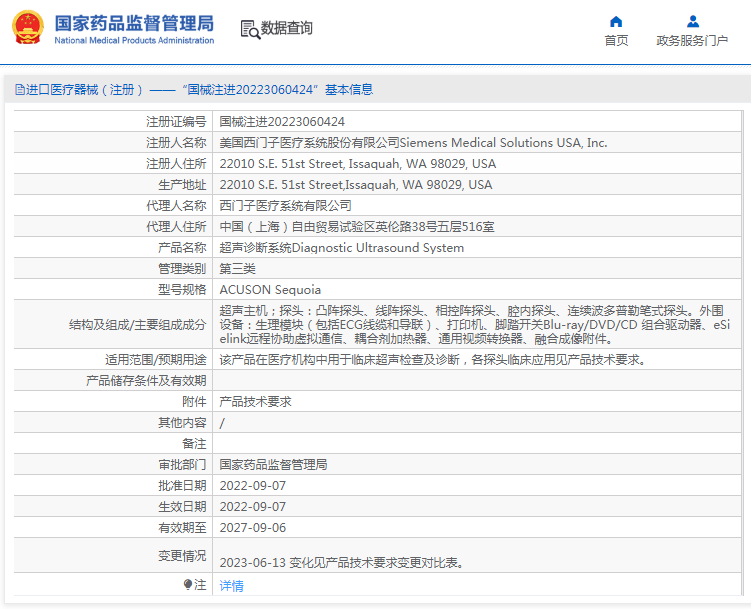
Task: Click the 政务服务门户 text label
Action: pyautogui.click(x=692, y=41)
